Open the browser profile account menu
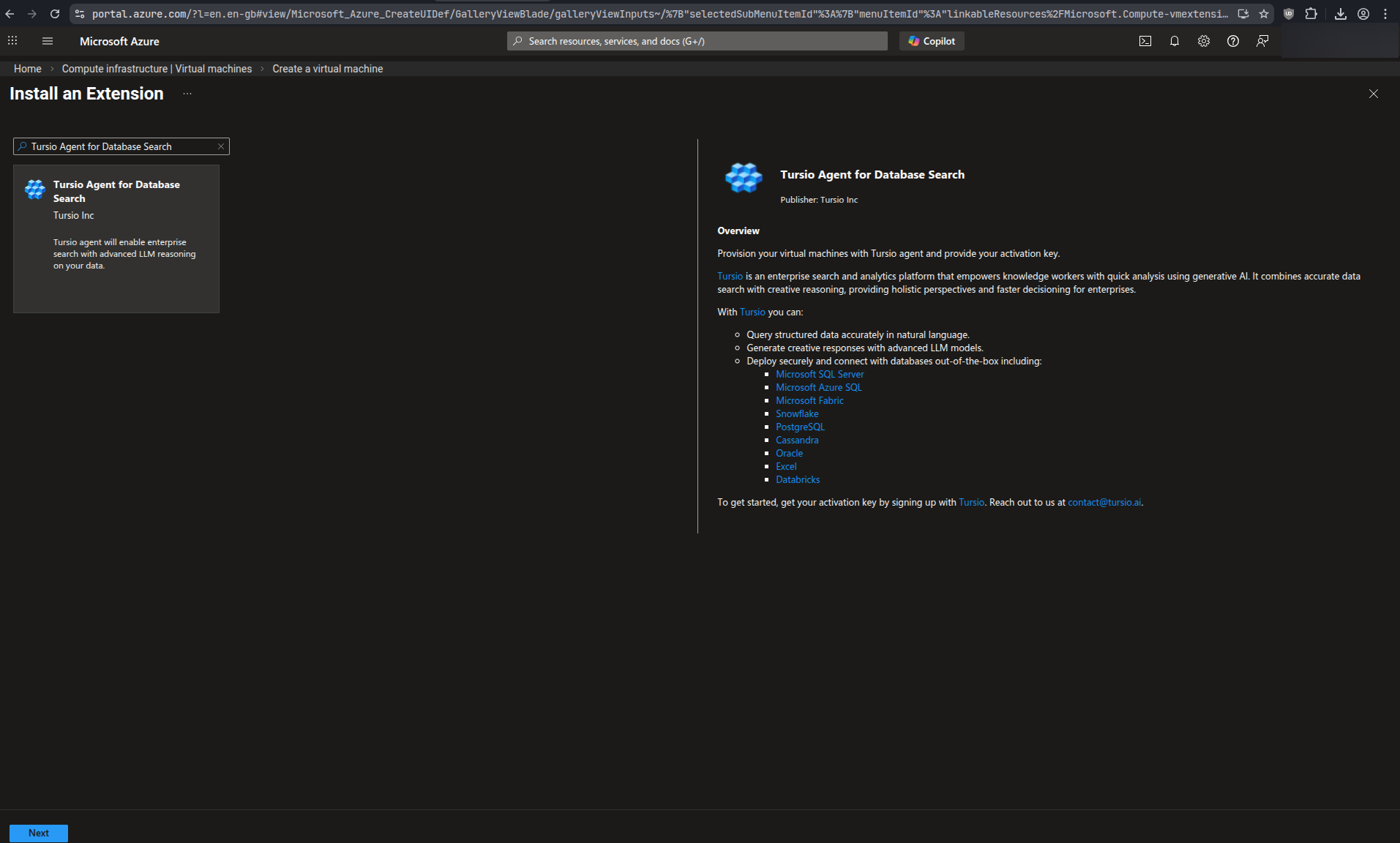1400x843 pixels. (1363, 14)
